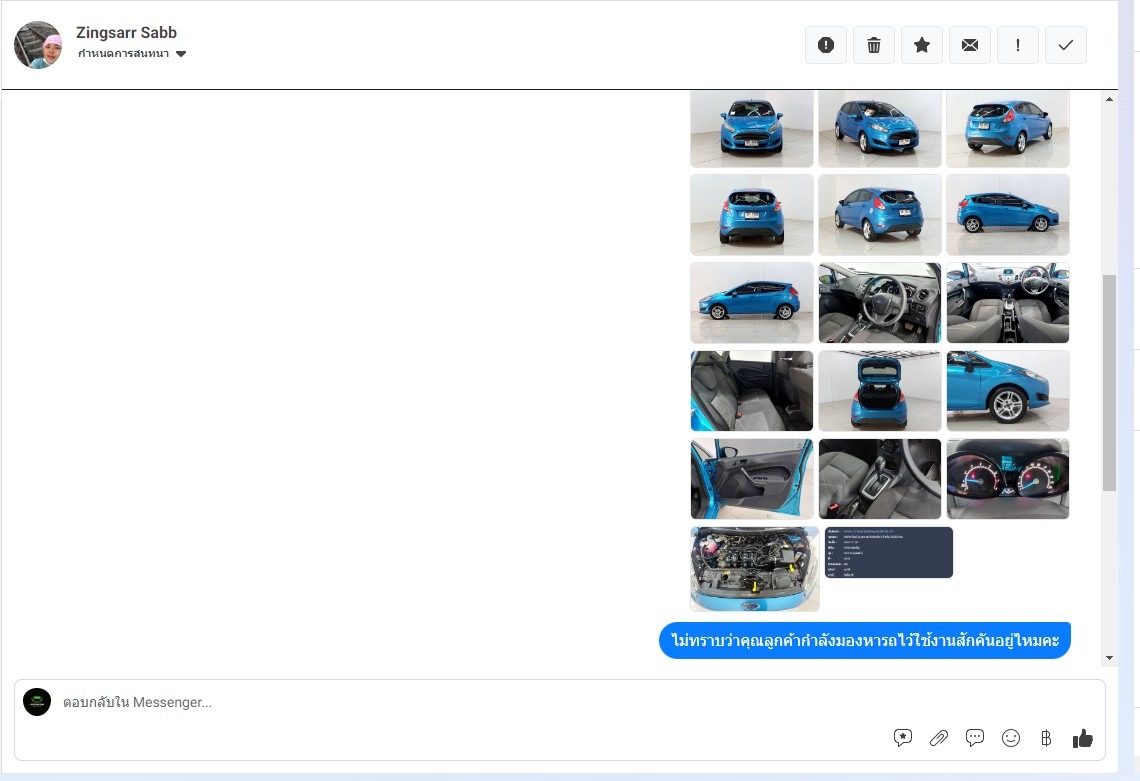Open the engine bay car photo
Image resolution: width=1140 pixels, height=781 pixels.
tap(754, 568)
